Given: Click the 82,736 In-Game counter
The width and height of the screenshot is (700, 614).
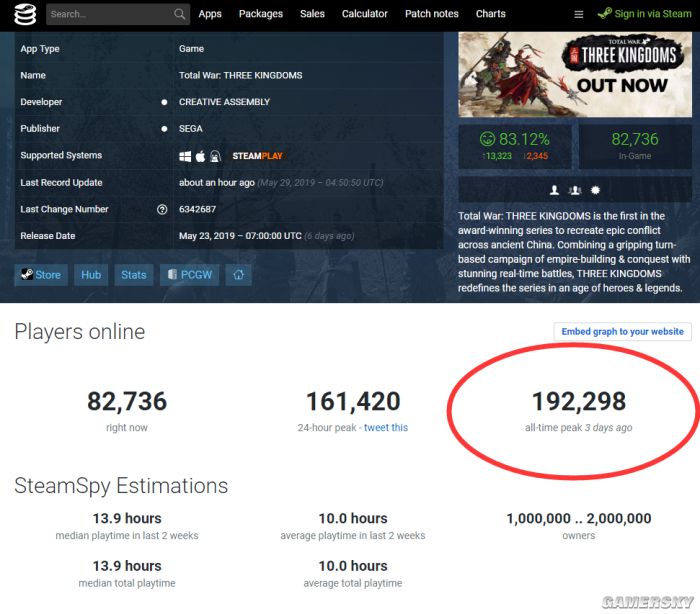Looking at the screenshot, I should [x=635, y=146].
